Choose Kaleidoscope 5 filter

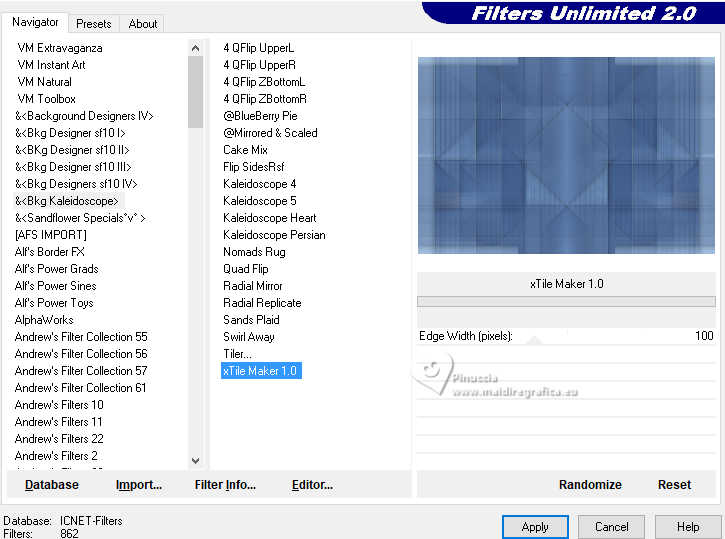point(259,201)
